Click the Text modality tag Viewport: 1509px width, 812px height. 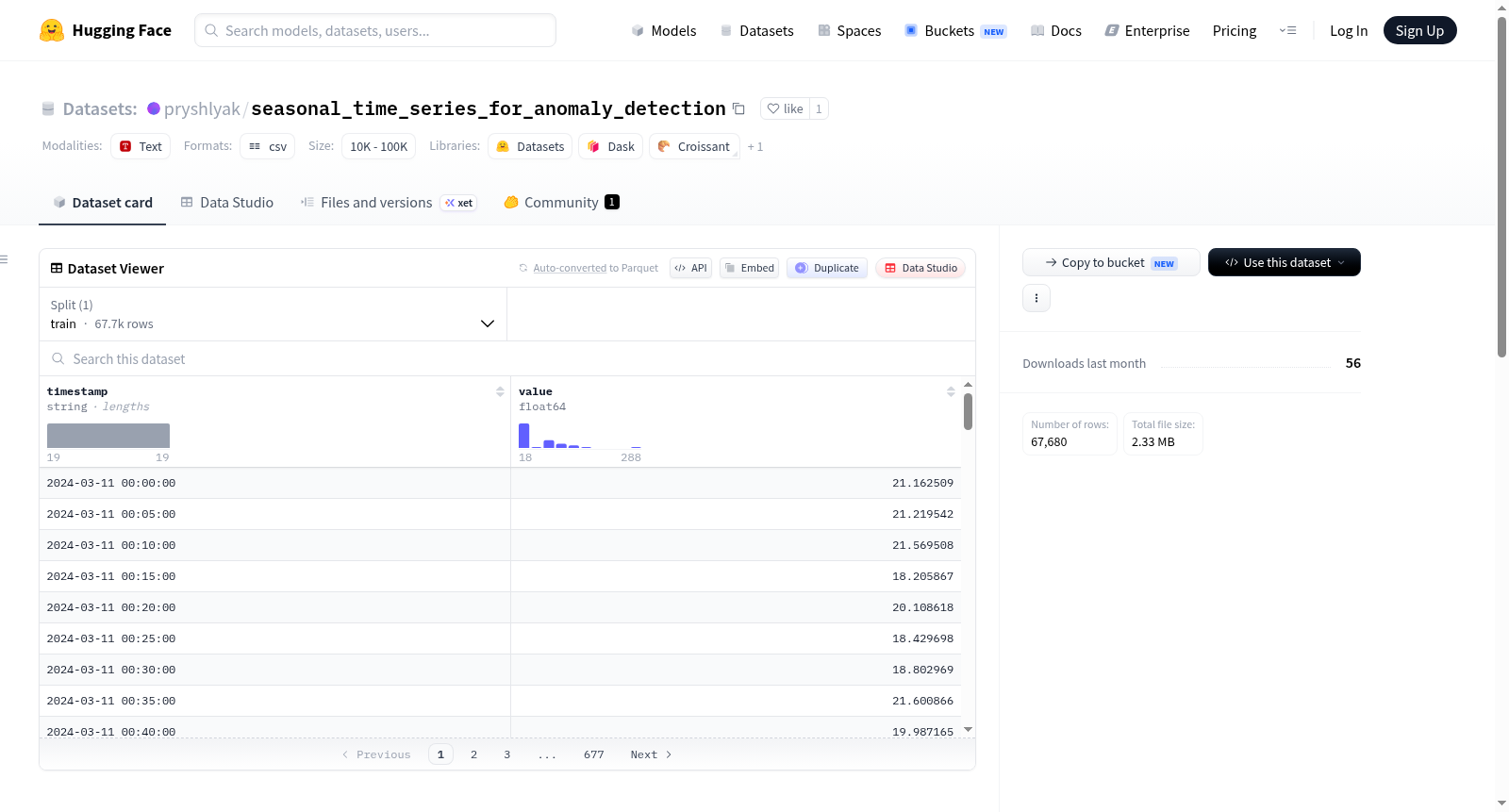coord(141,146)
